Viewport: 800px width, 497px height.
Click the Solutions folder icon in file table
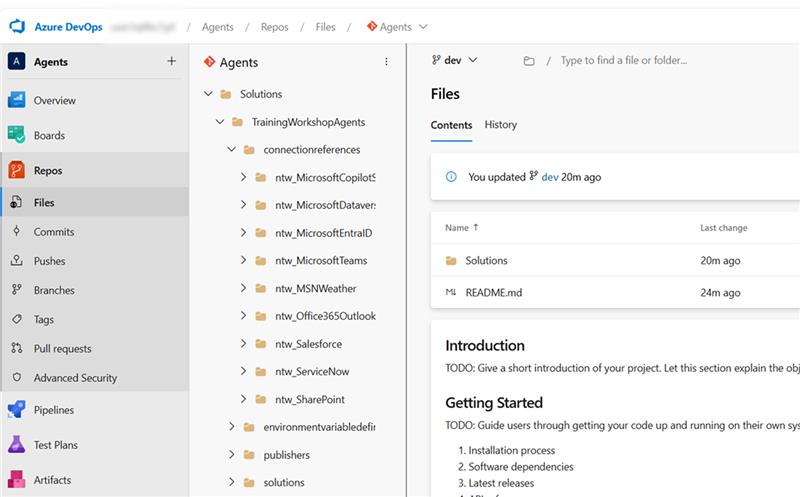[451, 261]
